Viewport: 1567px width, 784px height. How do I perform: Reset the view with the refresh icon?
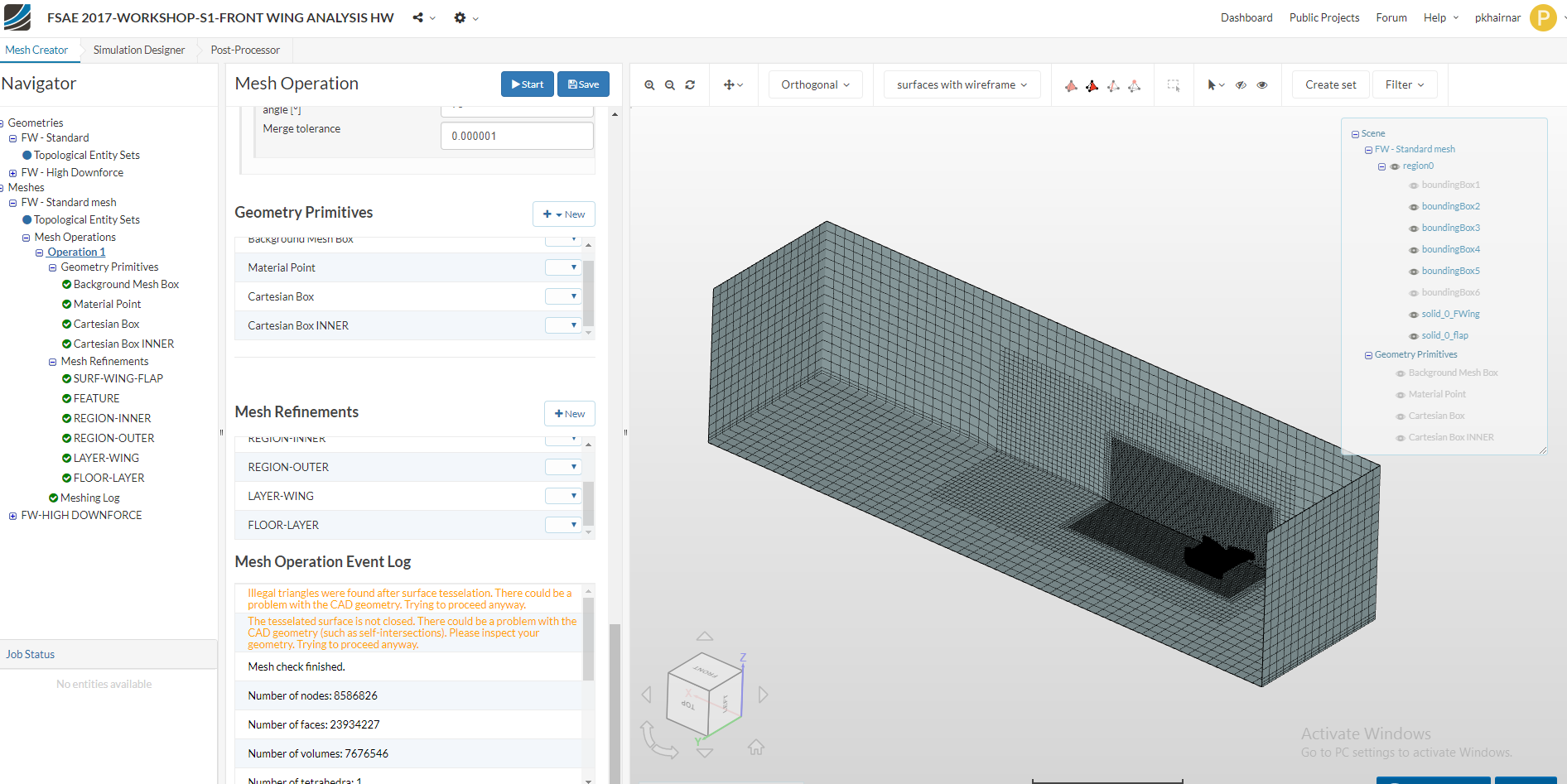click(690, 85)
